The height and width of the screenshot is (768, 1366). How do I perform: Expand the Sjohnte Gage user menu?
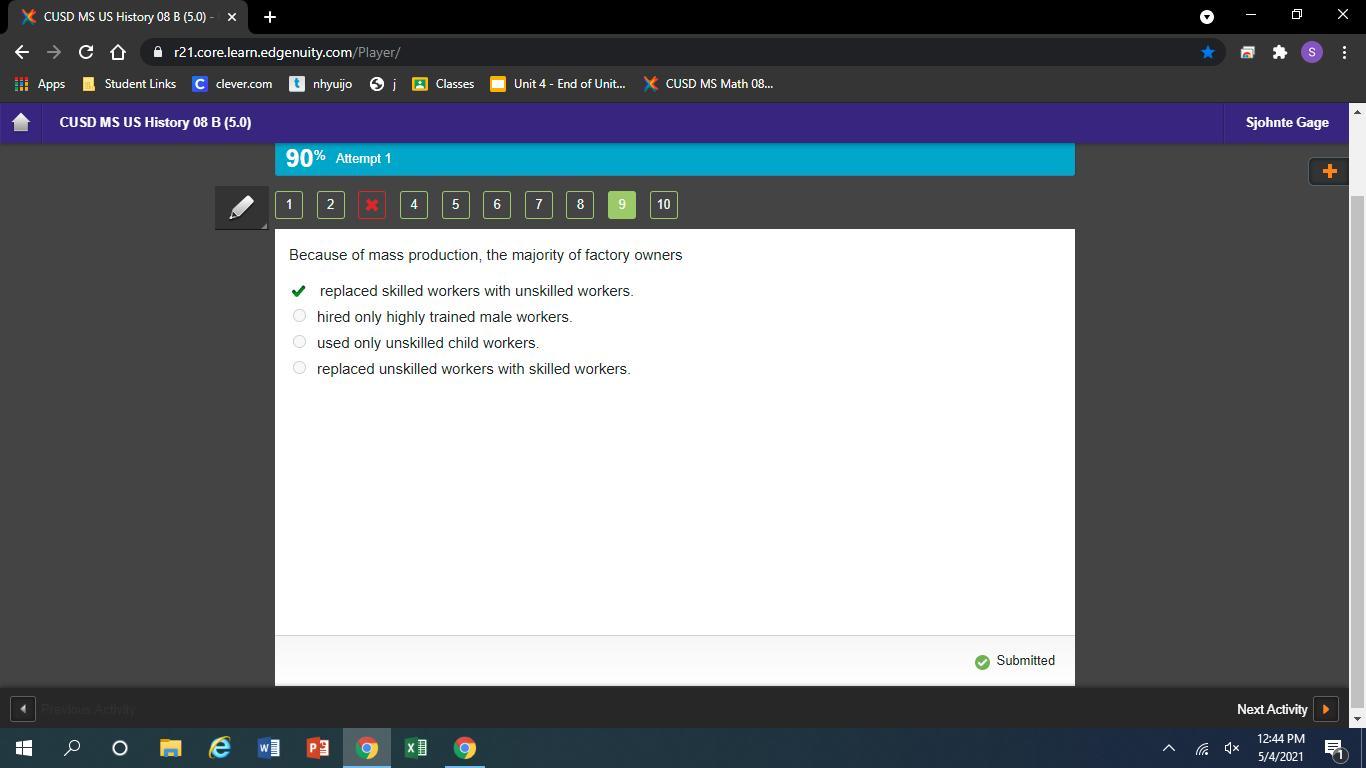[1286, 123]
